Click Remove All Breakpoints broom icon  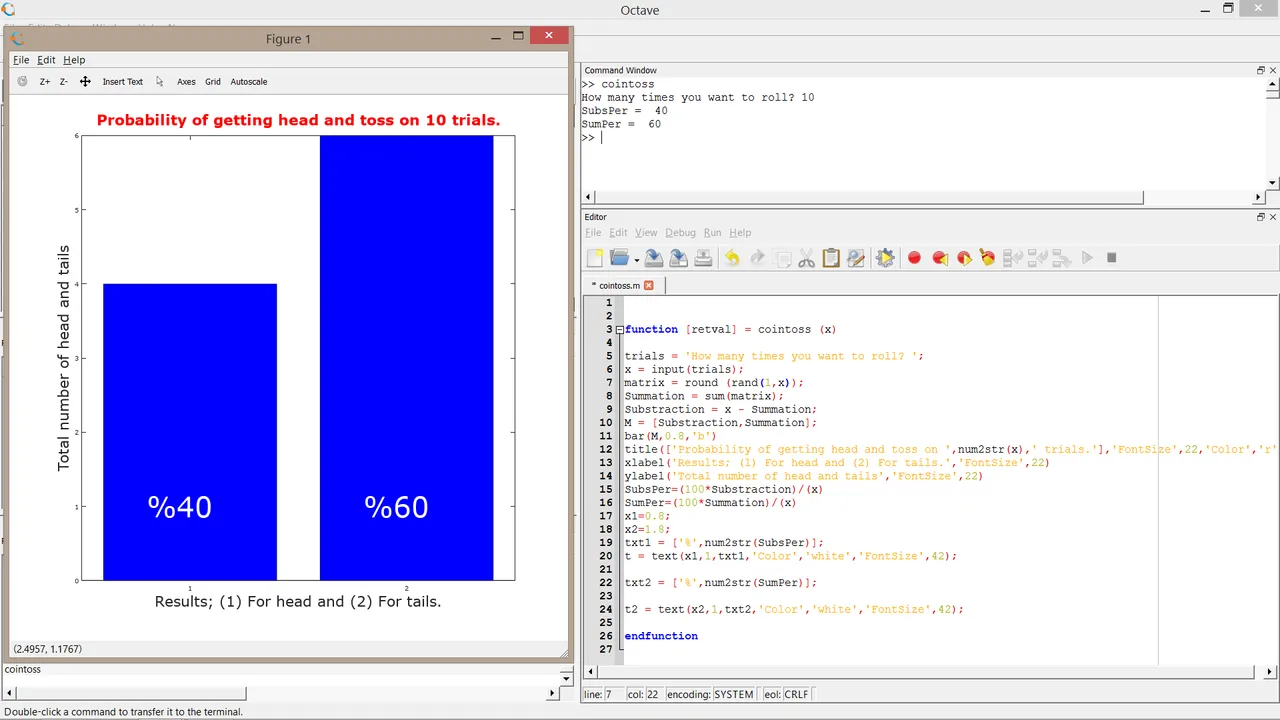[988, 258]
